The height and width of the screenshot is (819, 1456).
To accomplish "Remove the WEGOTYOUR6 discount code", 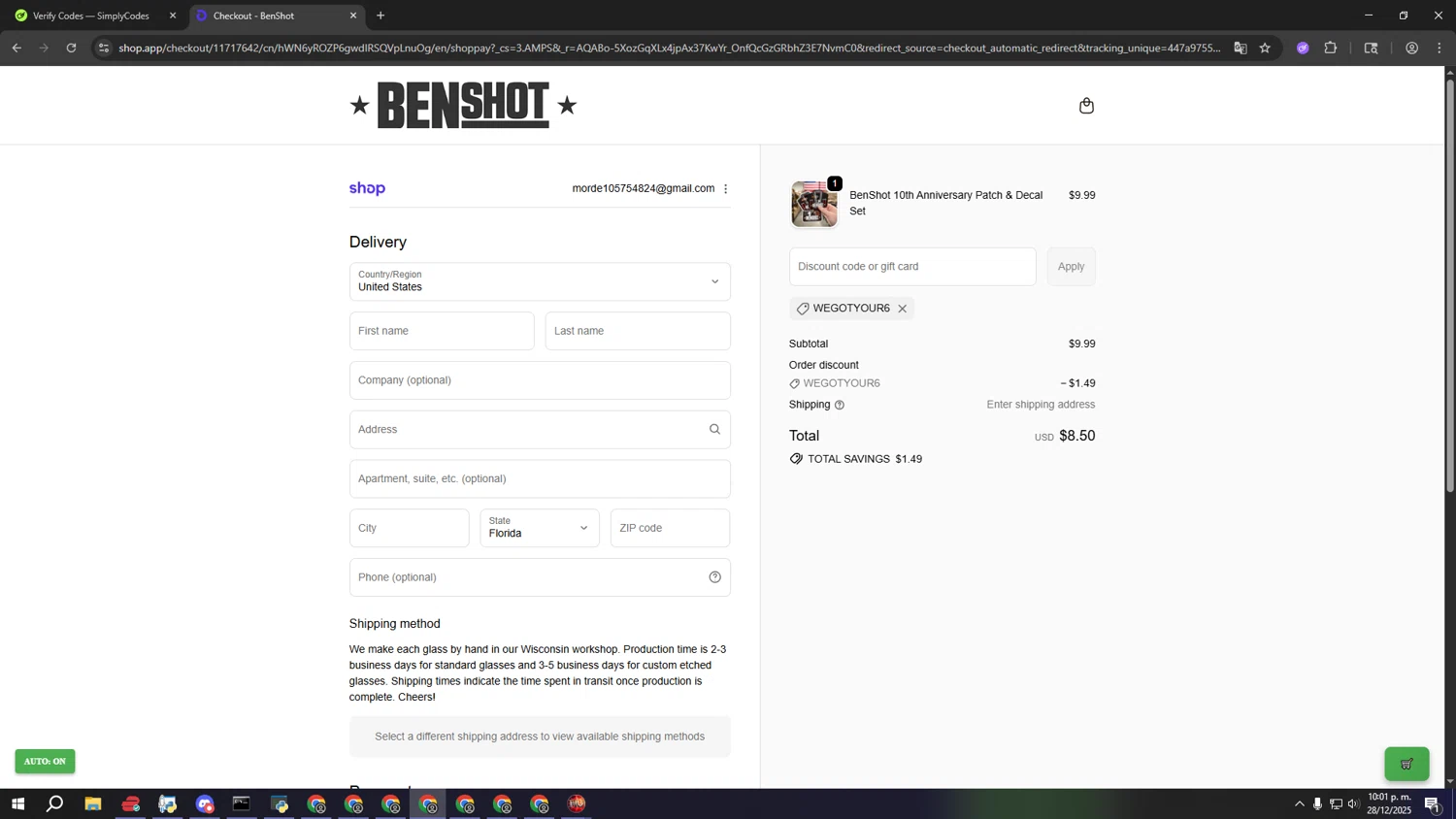I will click(902, 309).
